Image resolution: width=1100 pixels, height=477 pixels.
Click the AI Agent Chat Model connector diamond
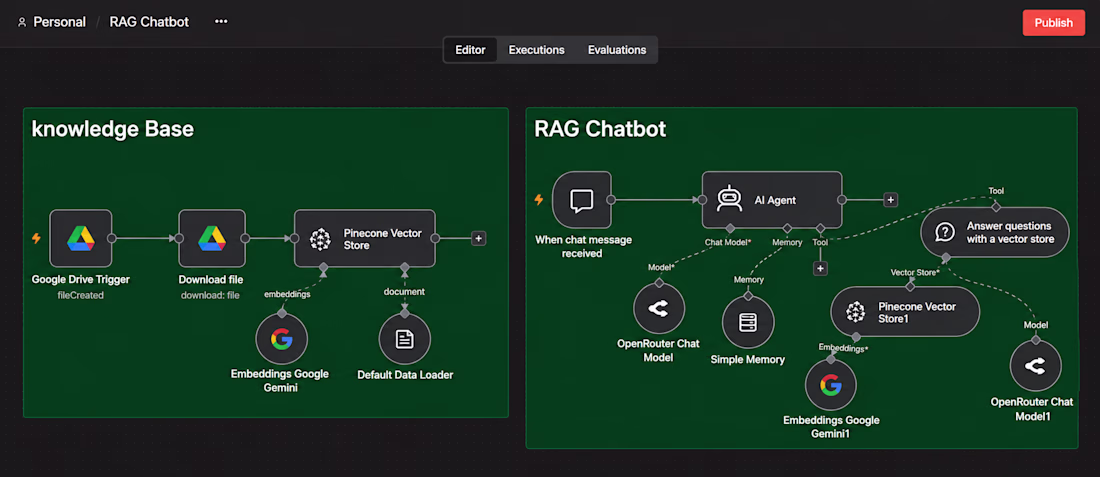click(730, 229)
